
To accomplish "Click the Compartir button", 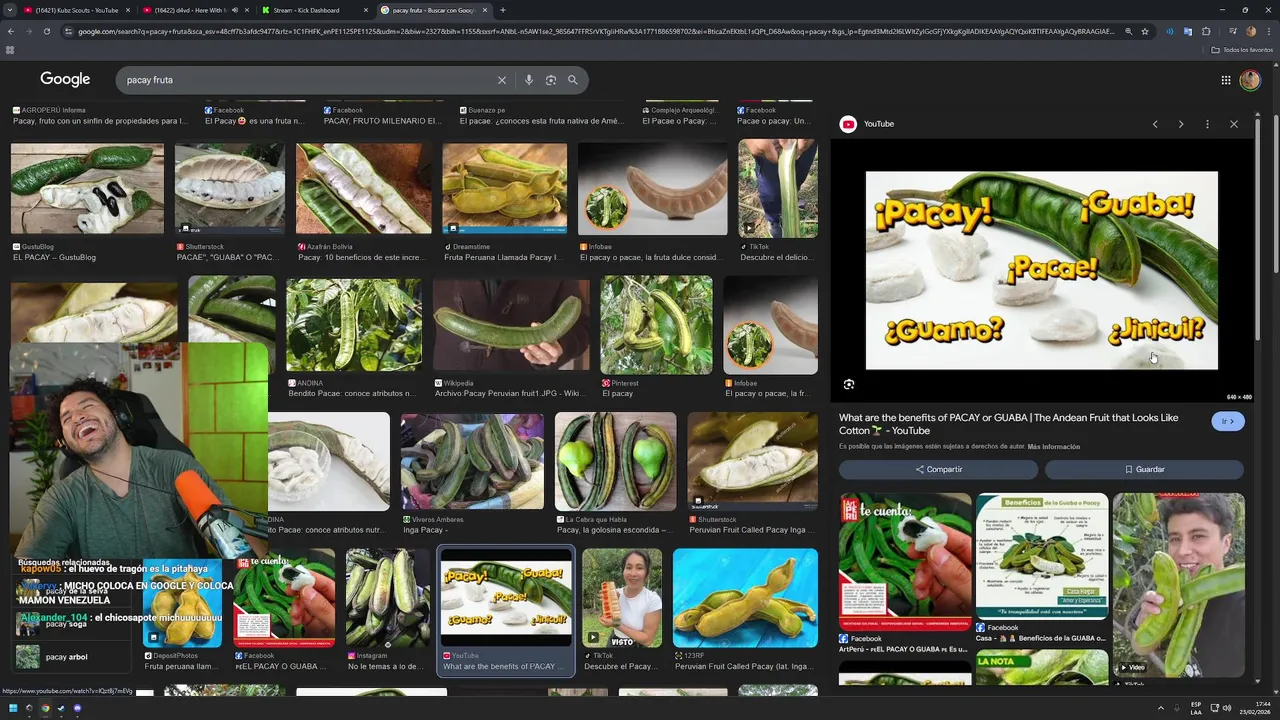I will (938, 469).
